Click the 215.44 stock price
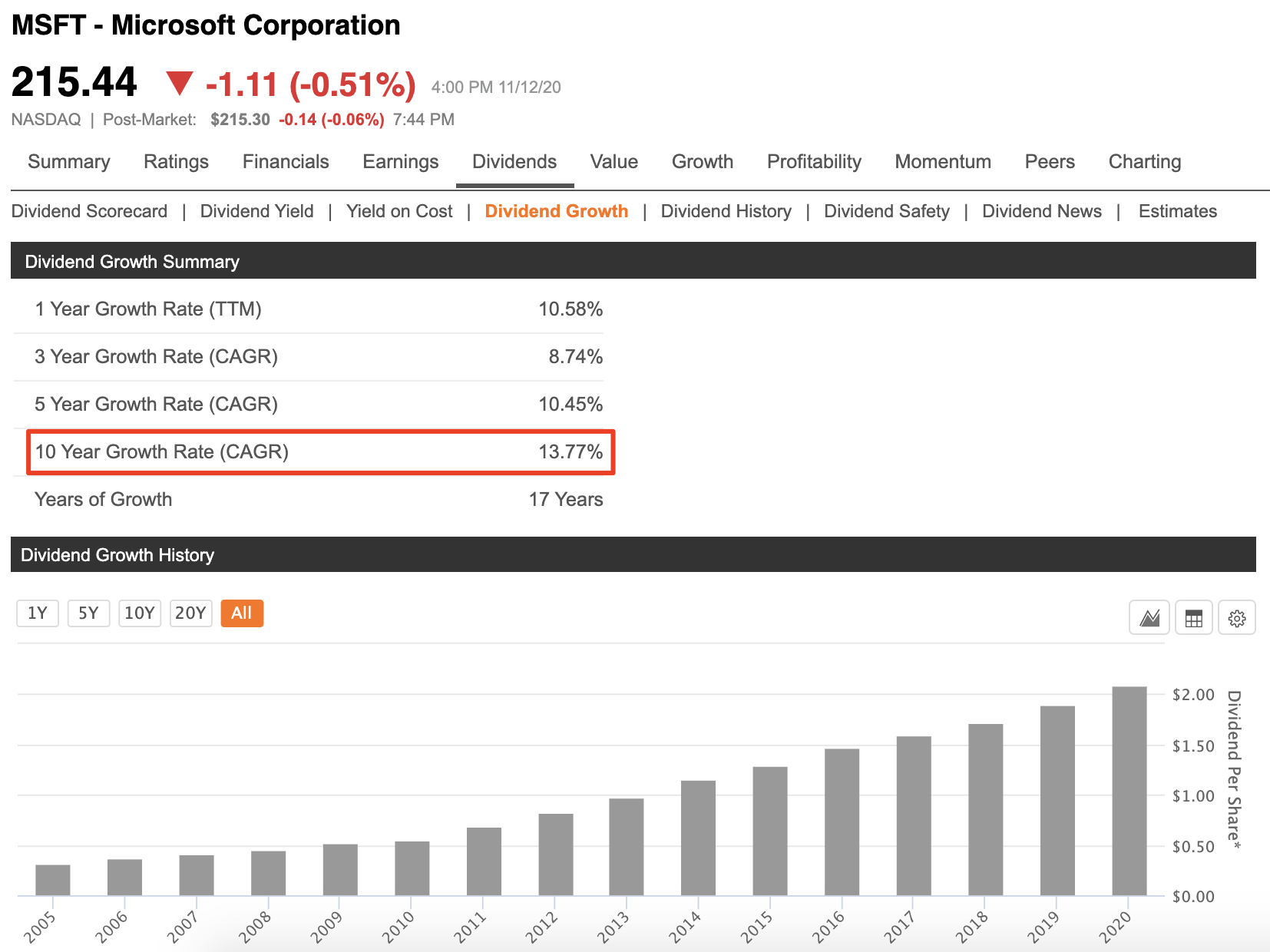The image size is (1270, 952). pos(74,82)
